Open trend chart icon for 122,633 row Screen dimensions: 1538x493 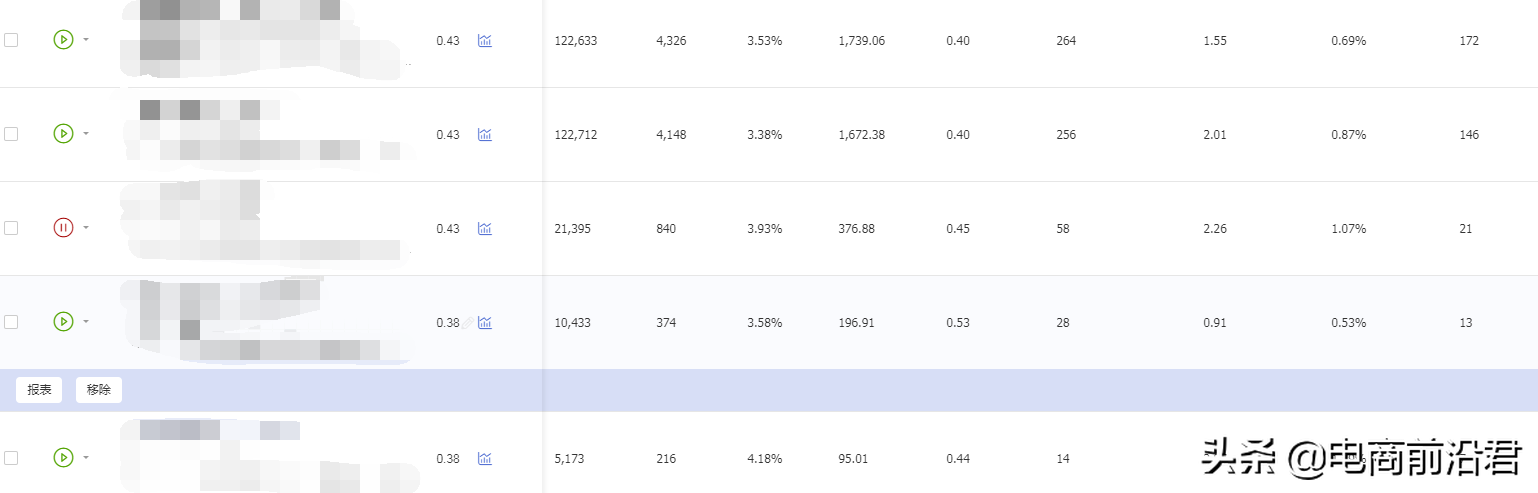point(485,41)
